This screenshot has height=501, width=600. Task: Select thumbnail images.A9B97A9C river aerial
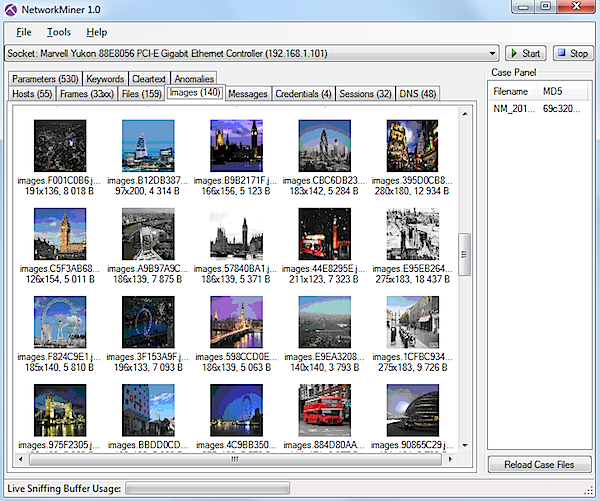pos(148,234)
